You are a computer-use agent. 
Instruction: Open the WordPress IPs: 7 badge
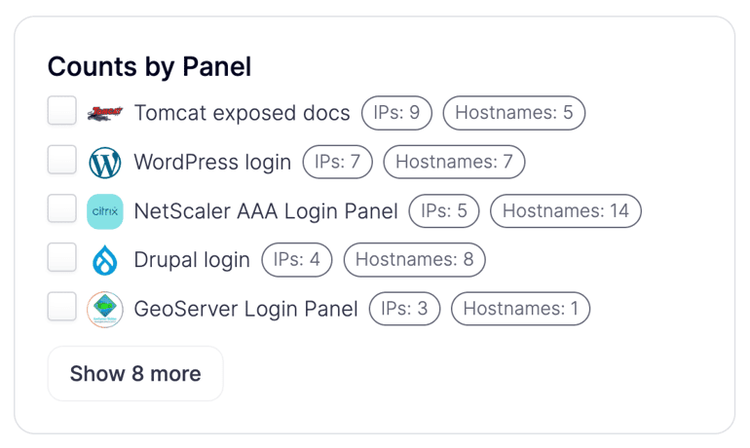337,162
